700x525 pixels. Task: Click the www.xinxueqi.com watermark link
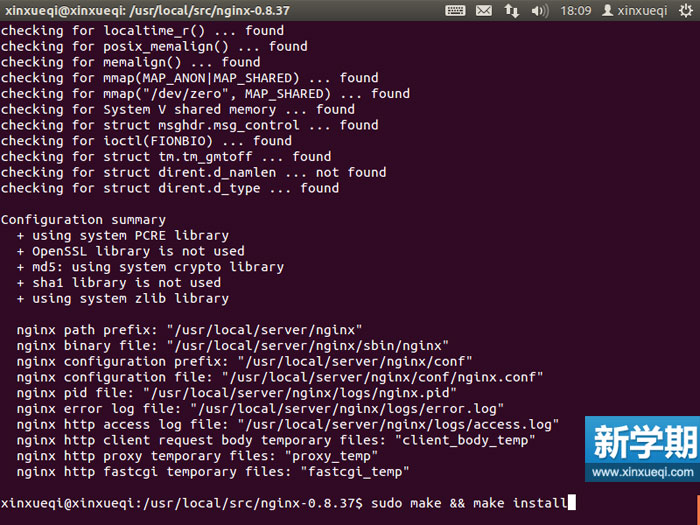[x=642, y=470]
